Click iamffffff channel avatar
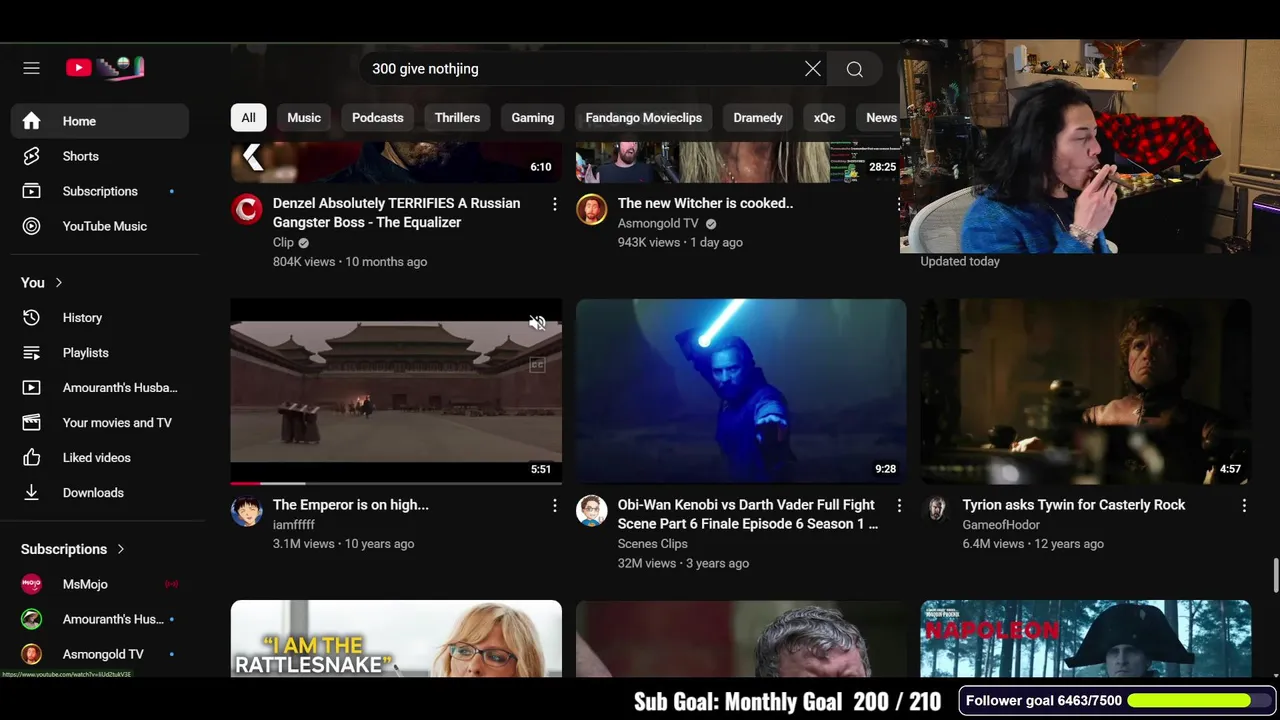 point(247,511)
